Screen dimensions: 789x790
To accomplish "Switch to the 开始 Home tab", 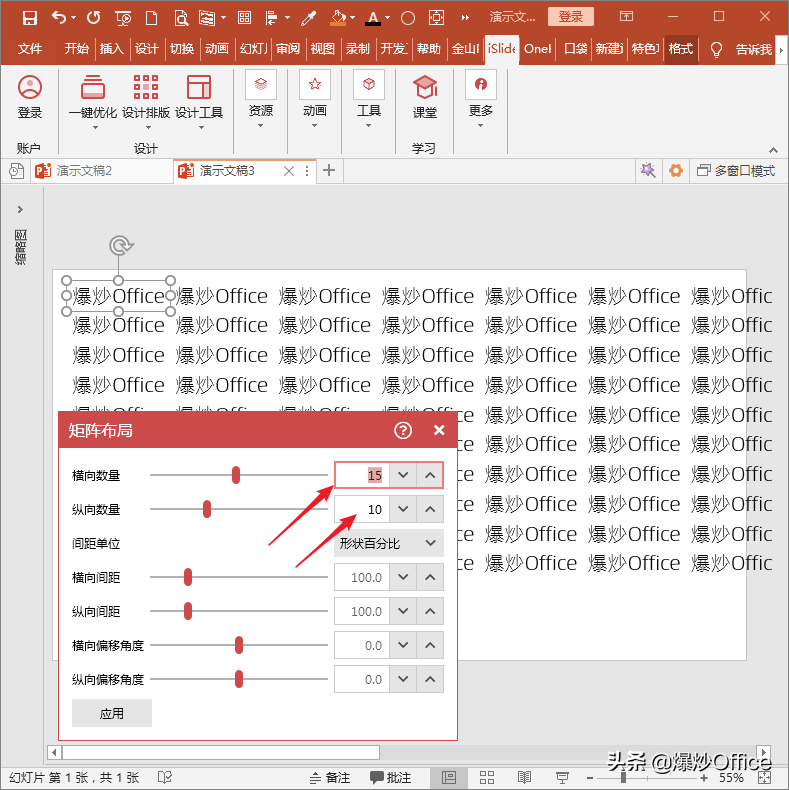I will 77,49.
